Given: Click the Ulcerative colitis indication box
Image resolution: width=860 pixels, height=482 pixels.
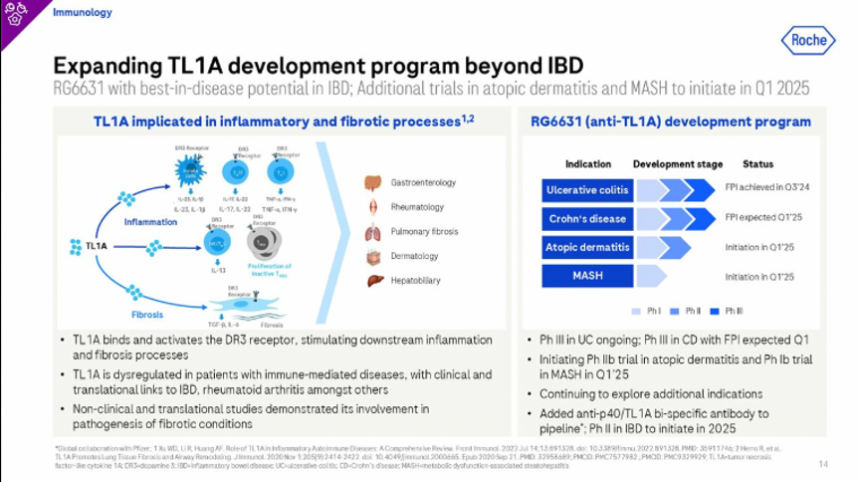Looking at the screenshot, I should coord(587,190).
